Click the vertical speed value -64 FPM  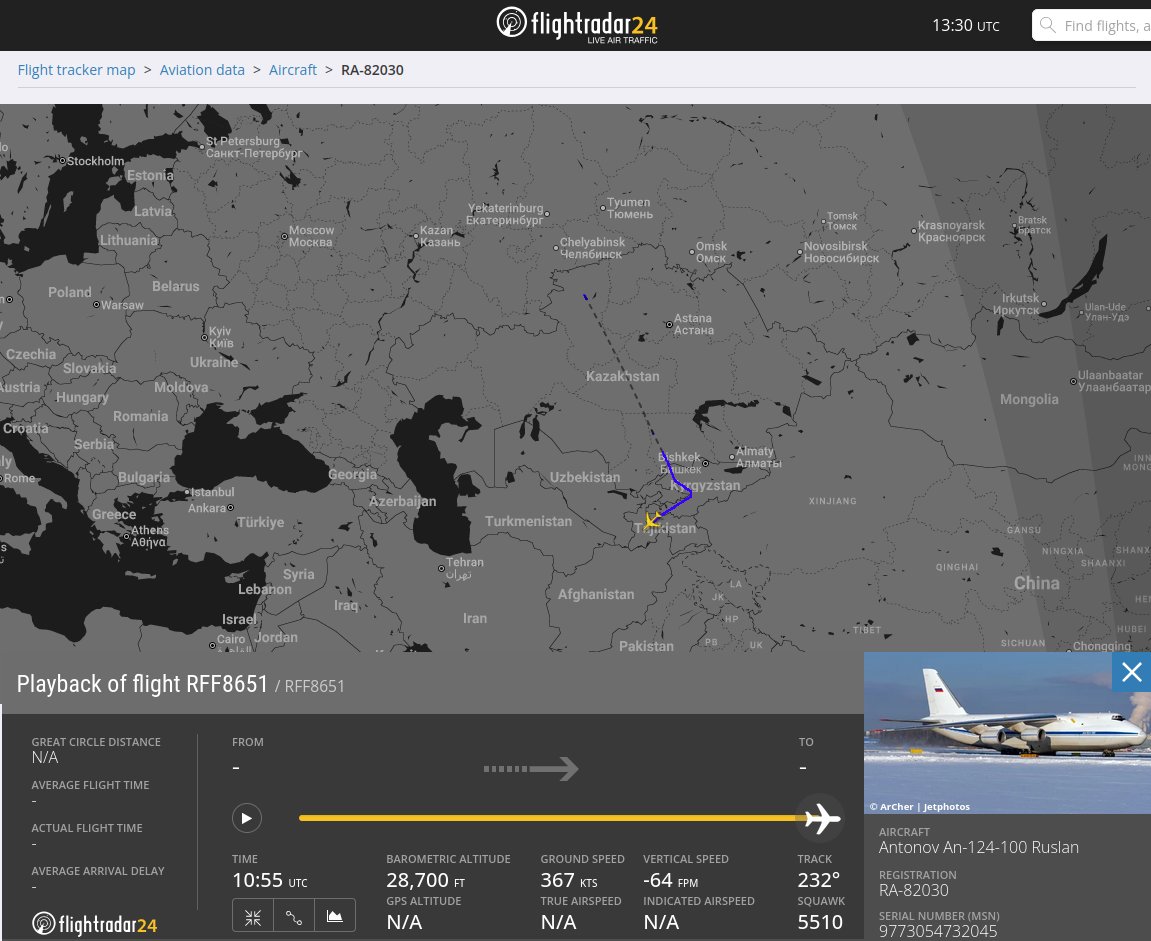[670, 880]
